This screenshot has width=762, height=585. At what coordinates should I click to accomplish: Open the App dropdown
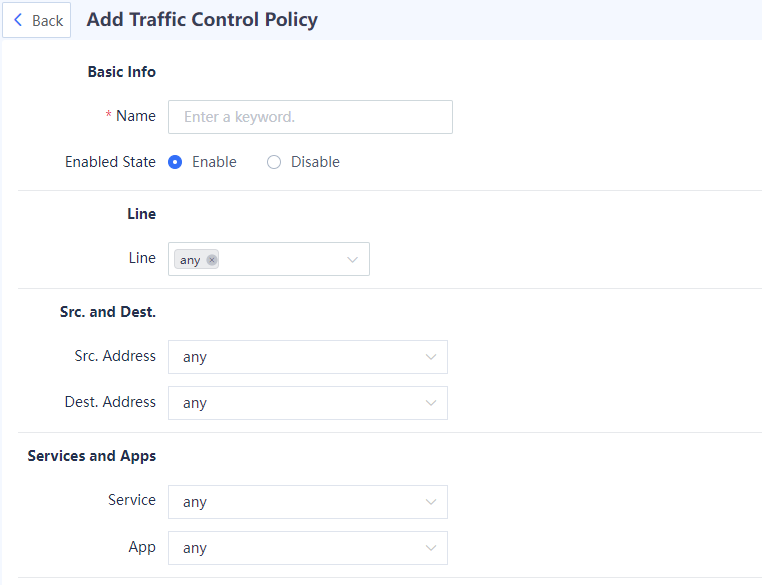point(300,548)
